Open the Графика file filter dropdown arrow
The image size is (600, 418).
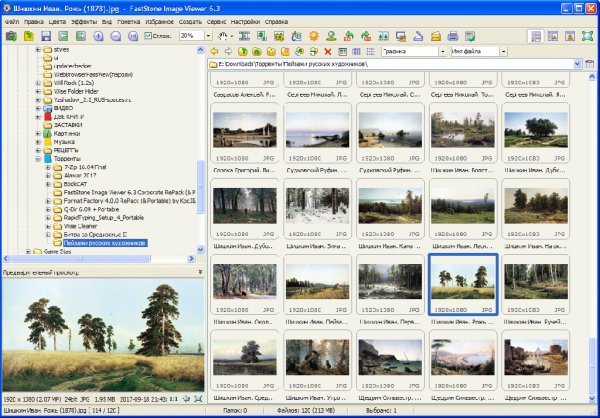click(x=443, y=51)
